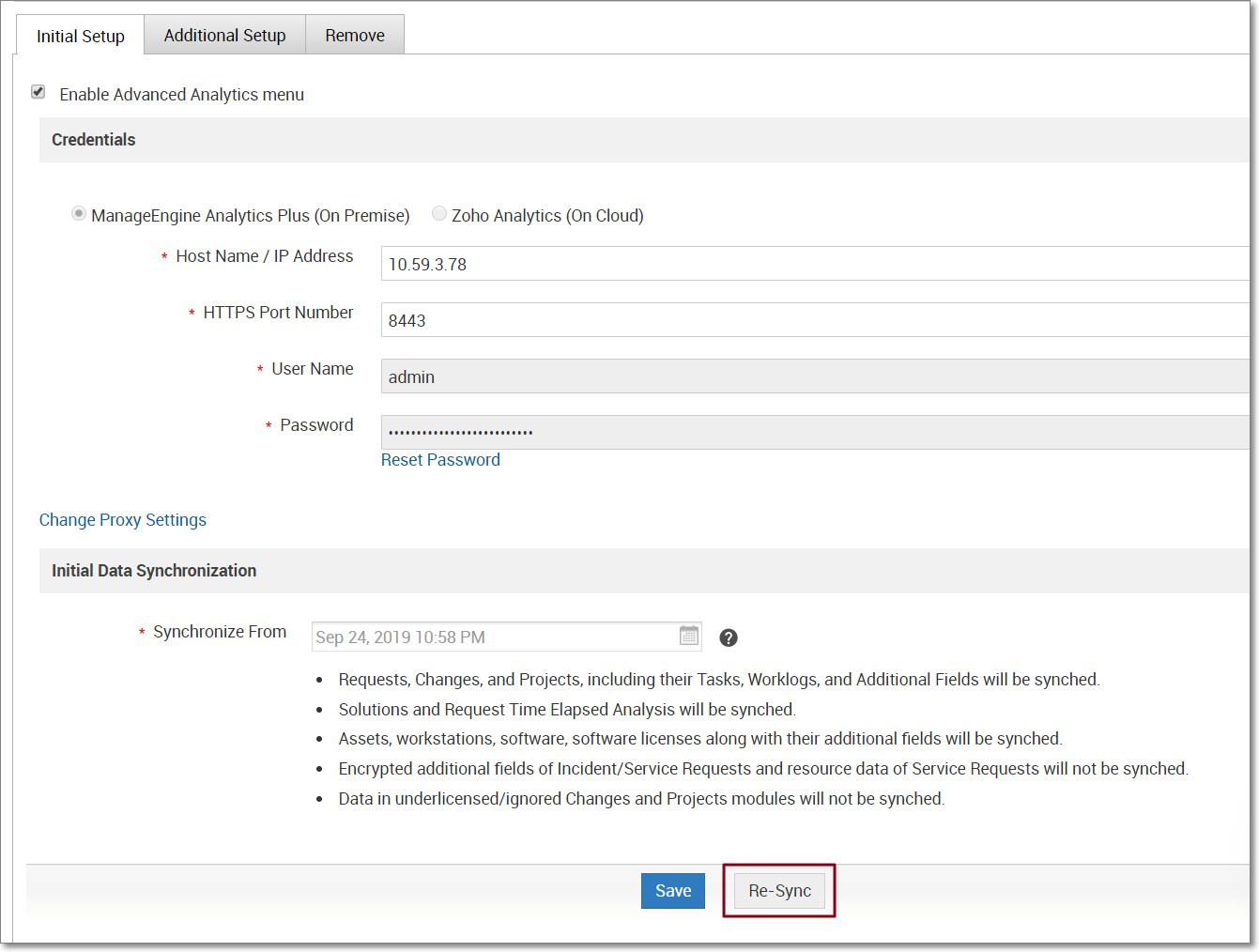This screenshot has height=952, width=1259.
Task: Open Change Proxy Settings link
Action: 123,520
